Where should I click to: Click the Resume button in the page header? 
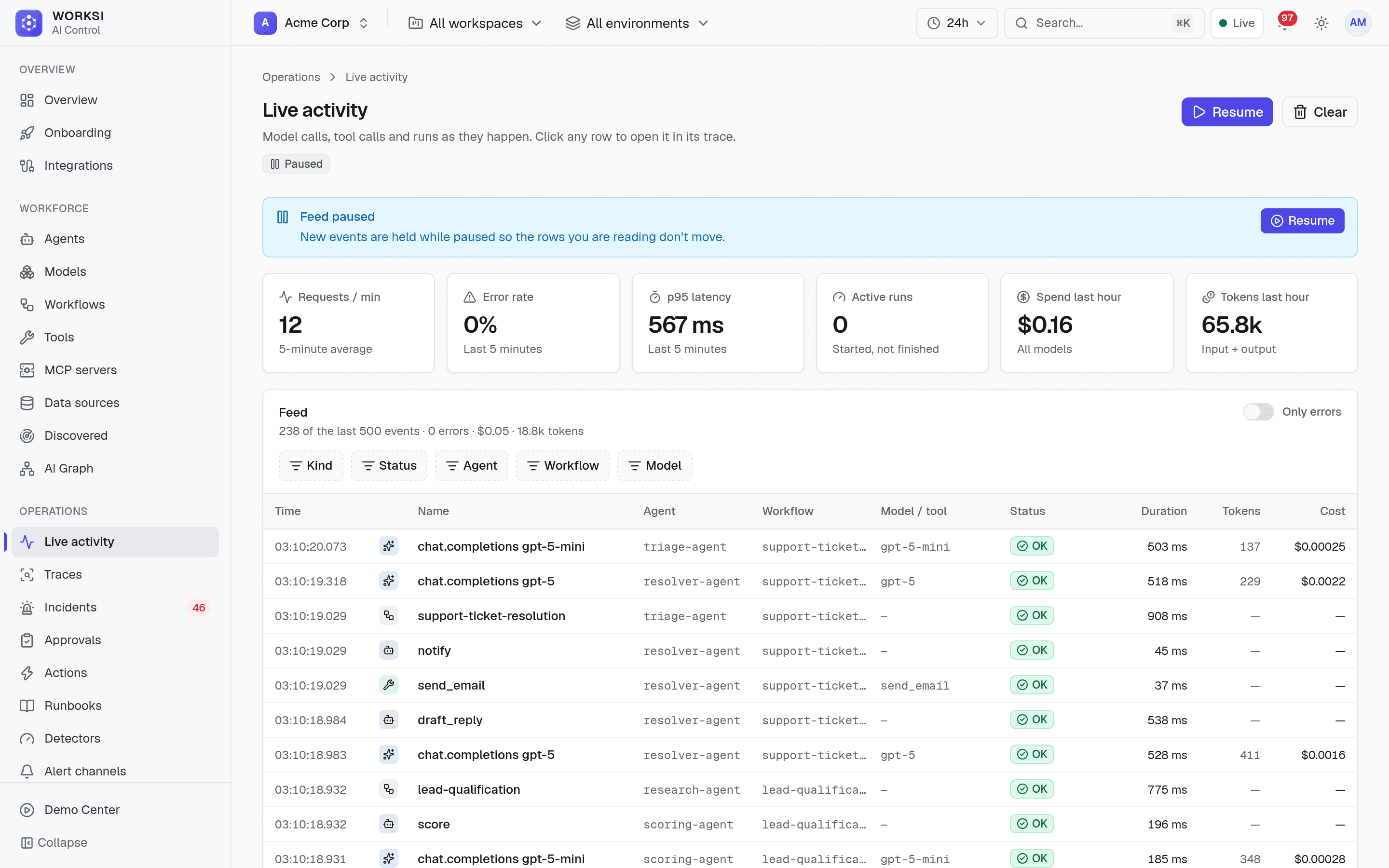(x=1226, y=112)
